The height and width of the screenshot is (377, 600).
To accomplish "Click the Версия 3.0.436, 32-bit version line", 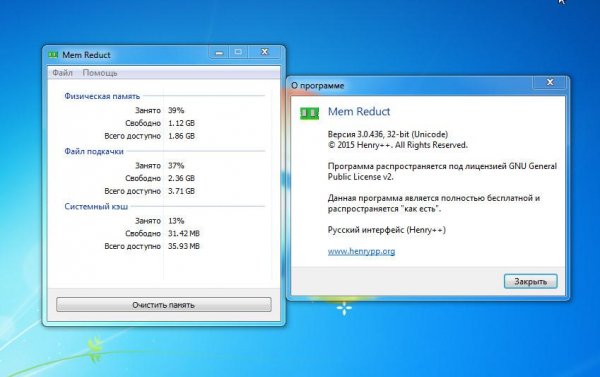I will pos(388,134).
